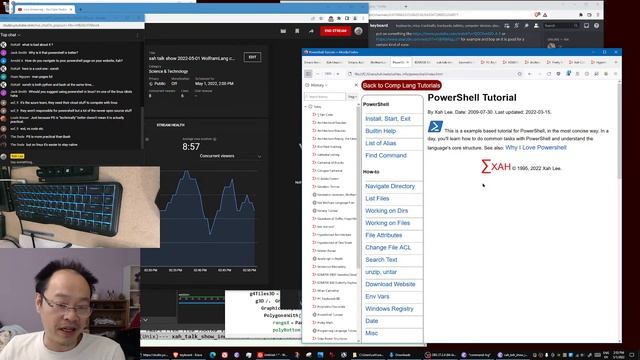Click the keyboard webcam overlay

(80, 207)
